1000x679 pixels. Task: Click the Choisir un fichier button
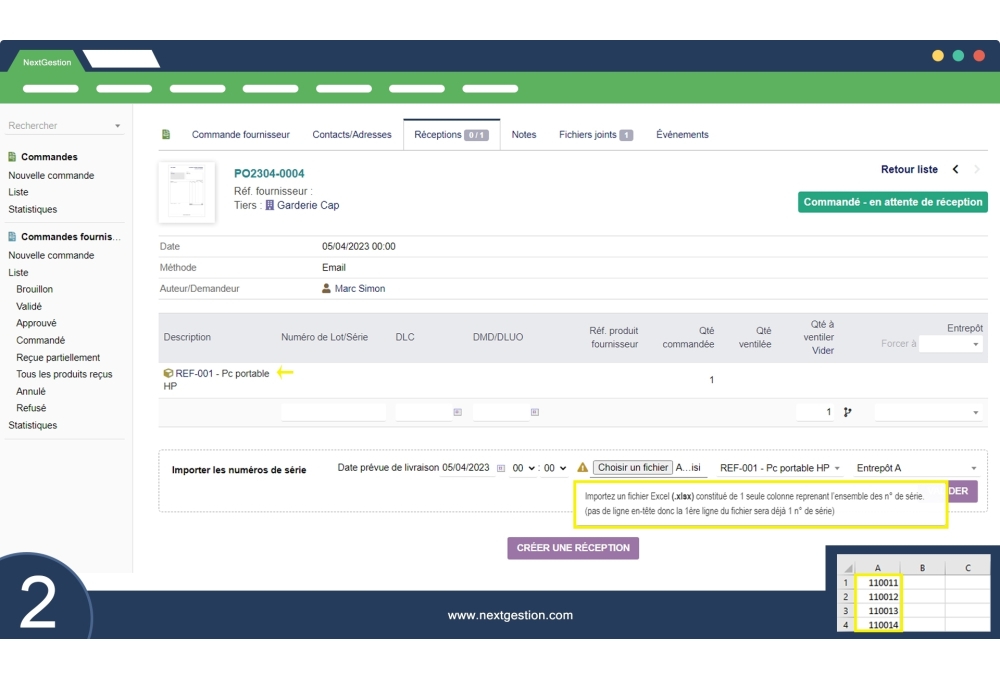point(633,468)
